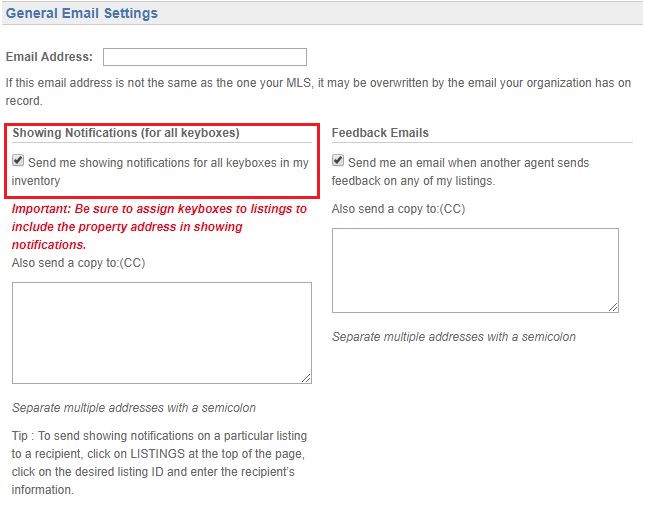Click the Showing Notifications (for all keyboxes) heading
The width and height of the screenshot is (645, 506).
(x=126, y=133)
